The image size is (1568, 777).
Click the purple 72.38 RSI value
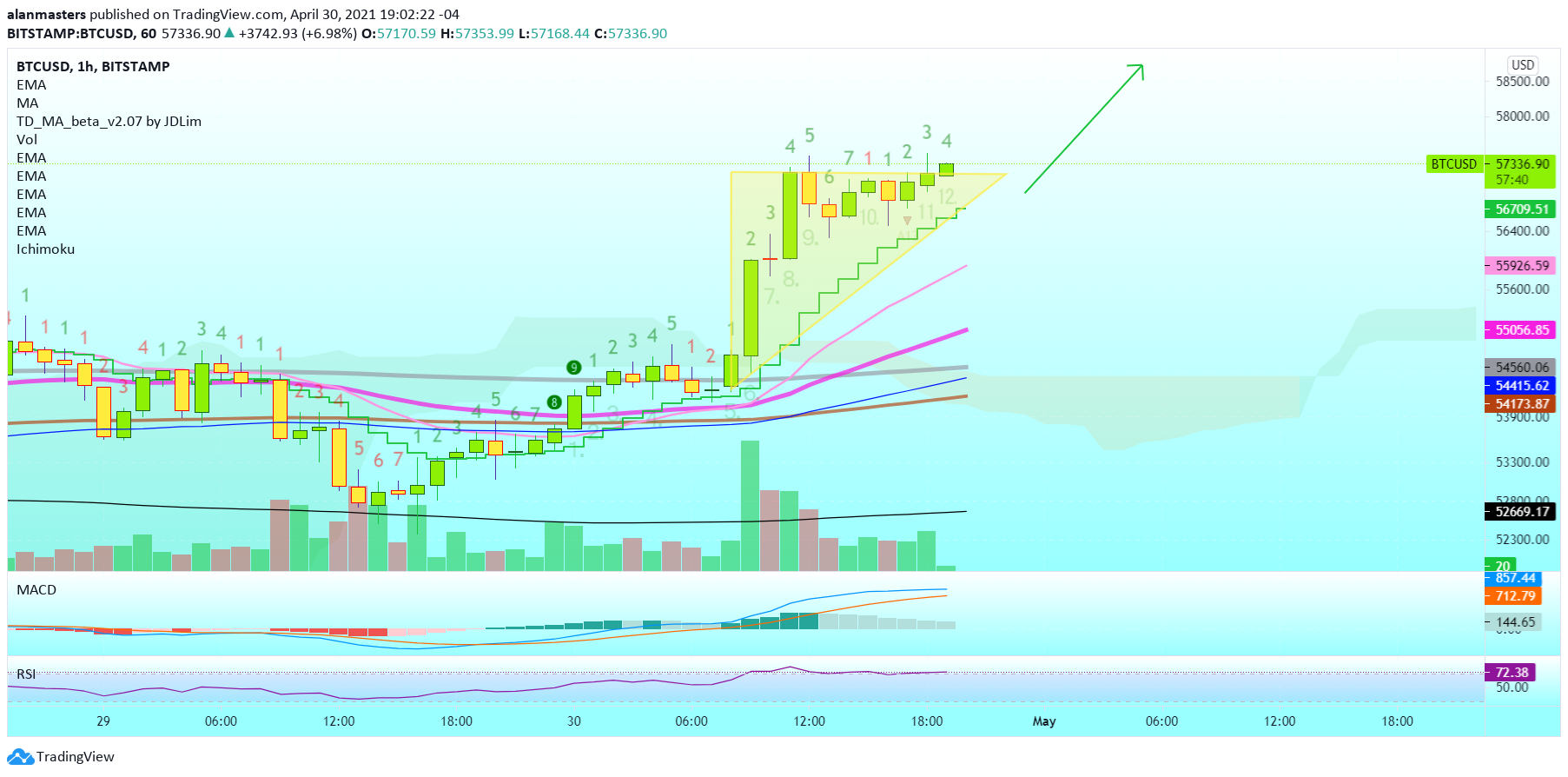(x=1512, y=672)
